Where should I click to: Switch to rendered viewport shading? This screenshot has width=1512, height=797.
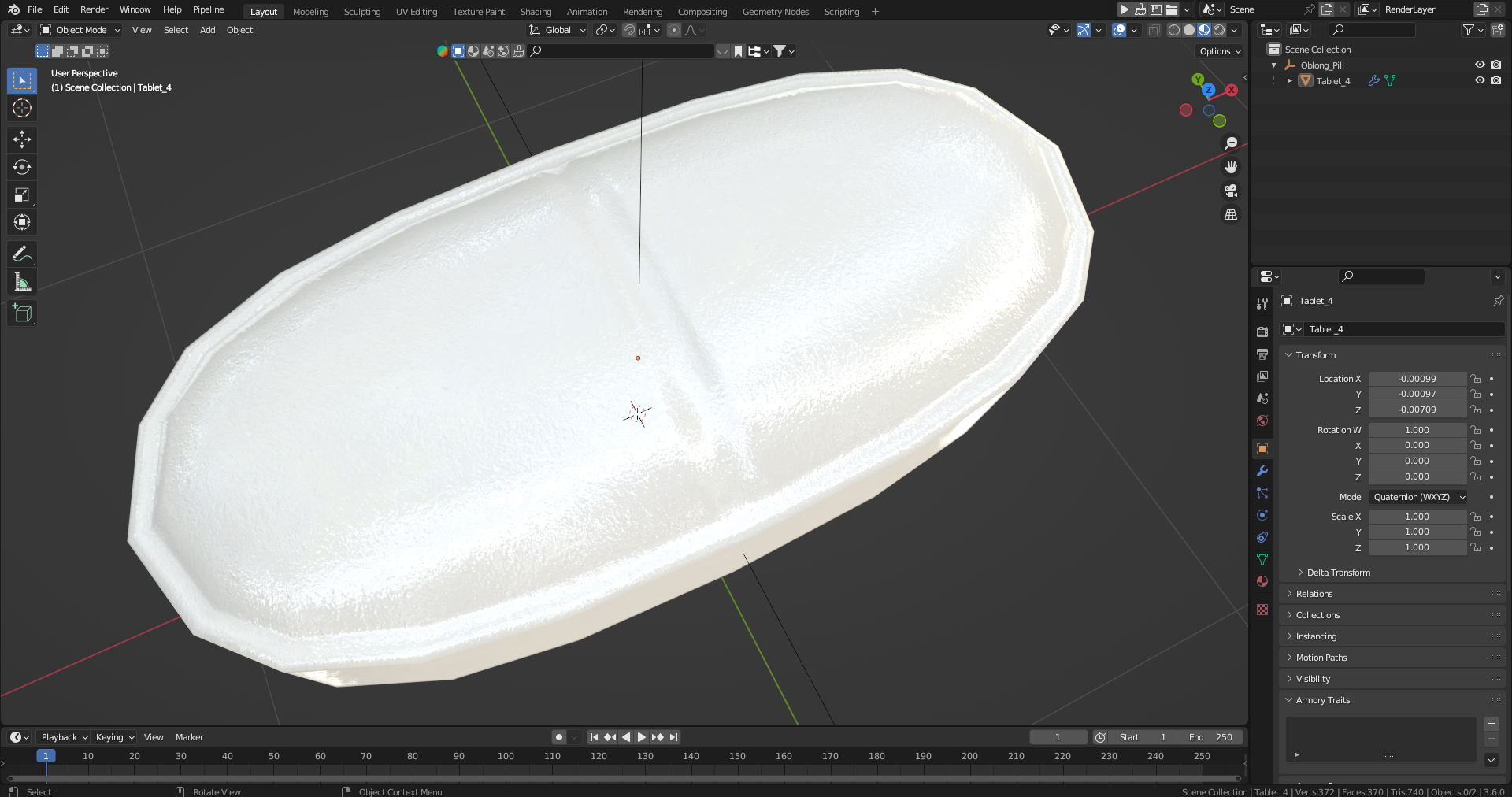point(1219,30)
